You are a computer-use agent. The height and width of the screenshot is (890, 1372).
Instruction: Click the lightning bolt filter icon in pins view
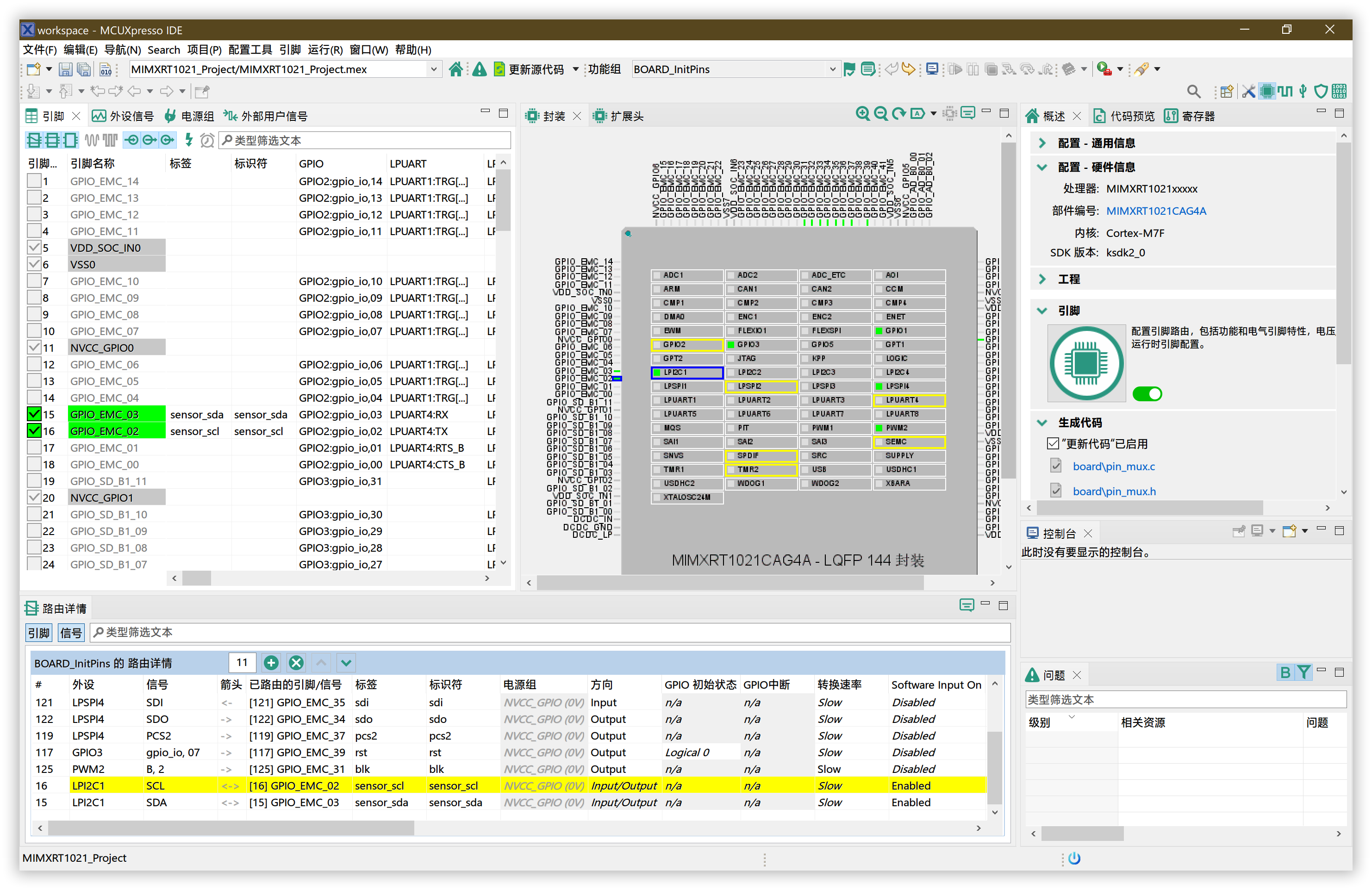188,139
